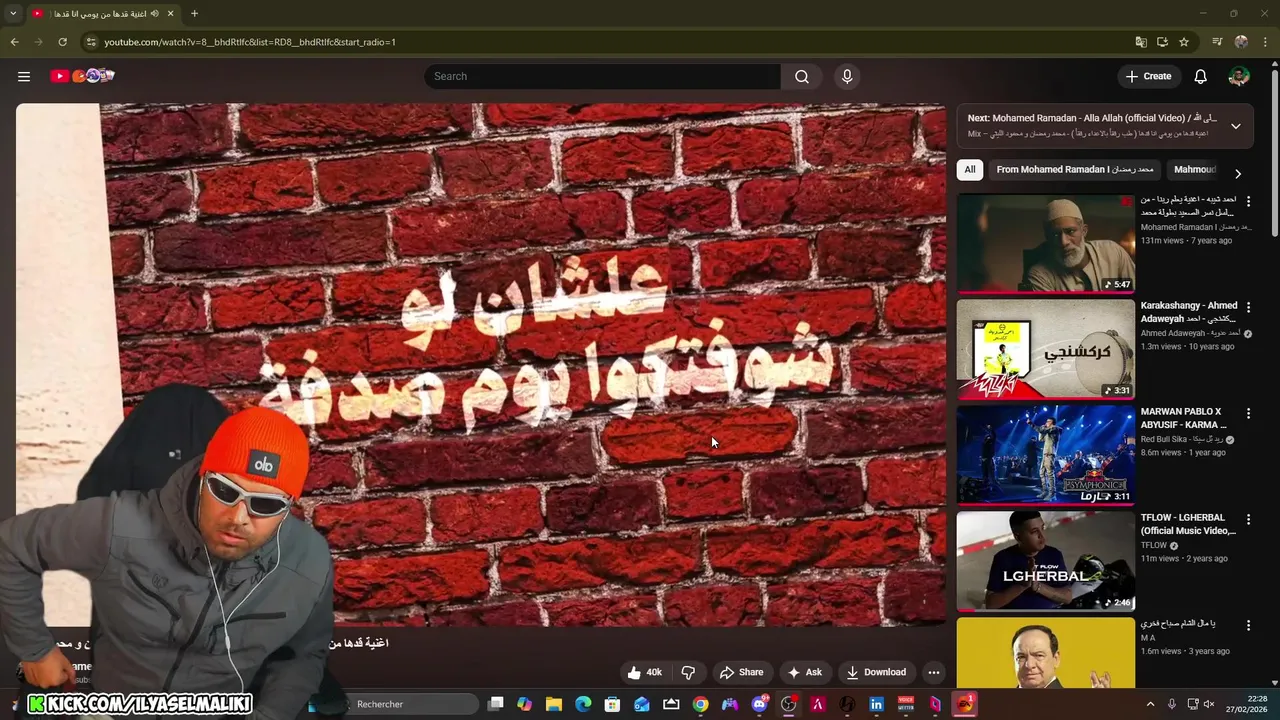Open Chrome profile avatar
The width and height of the screenshot is (1280, 720).
coord(1241,42)
